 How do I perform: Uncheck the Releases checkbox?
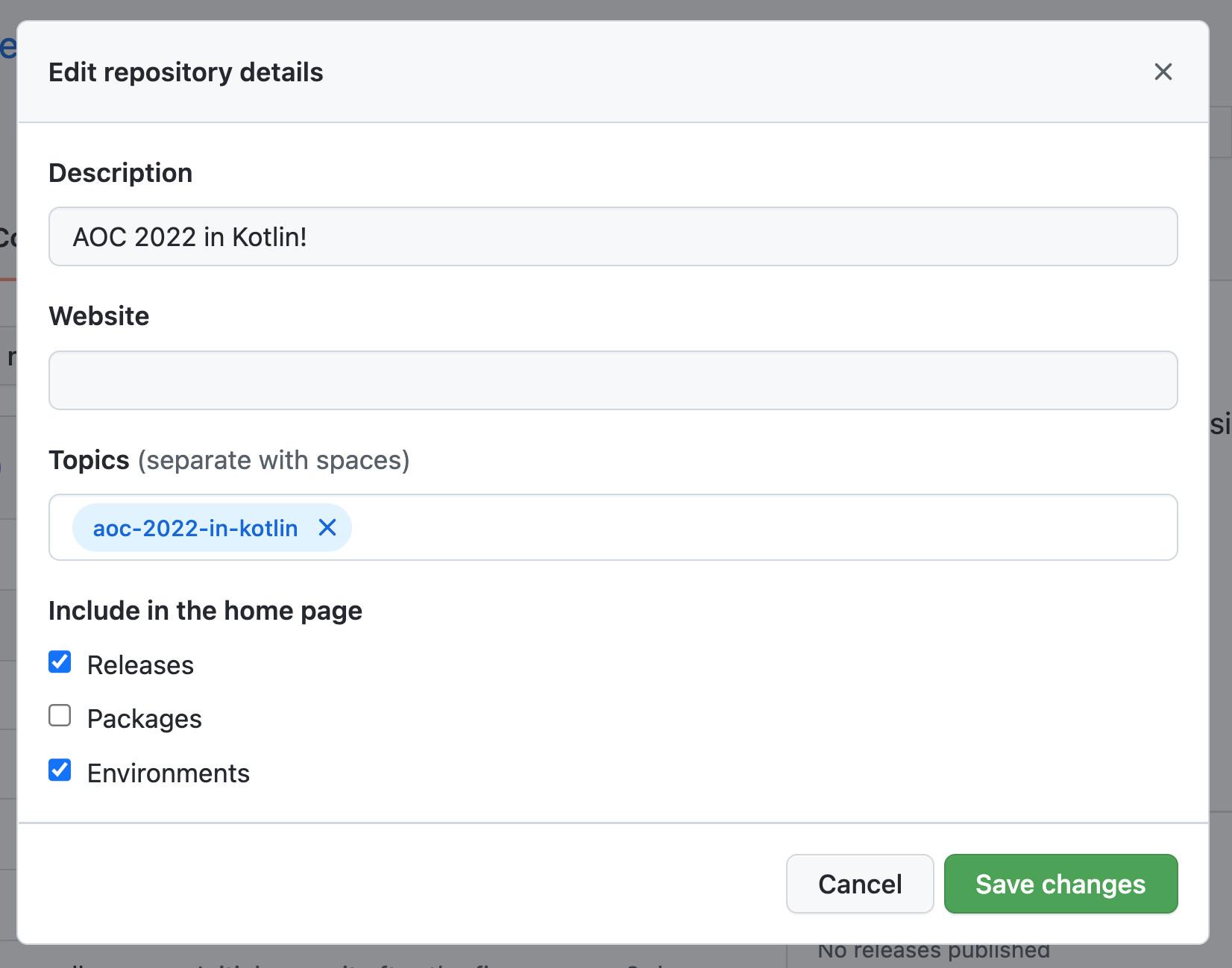click(x=60, y=662)
